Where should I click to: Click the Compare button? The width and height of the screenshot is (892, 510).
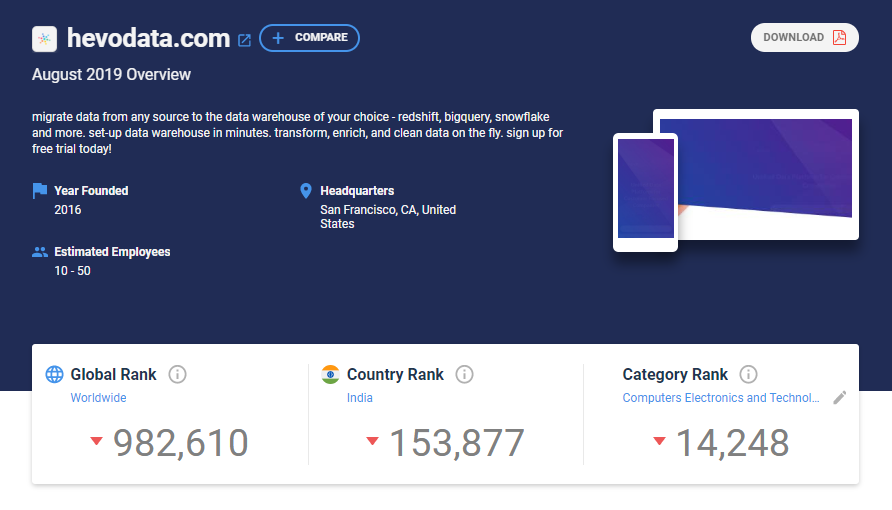[309, 38]
